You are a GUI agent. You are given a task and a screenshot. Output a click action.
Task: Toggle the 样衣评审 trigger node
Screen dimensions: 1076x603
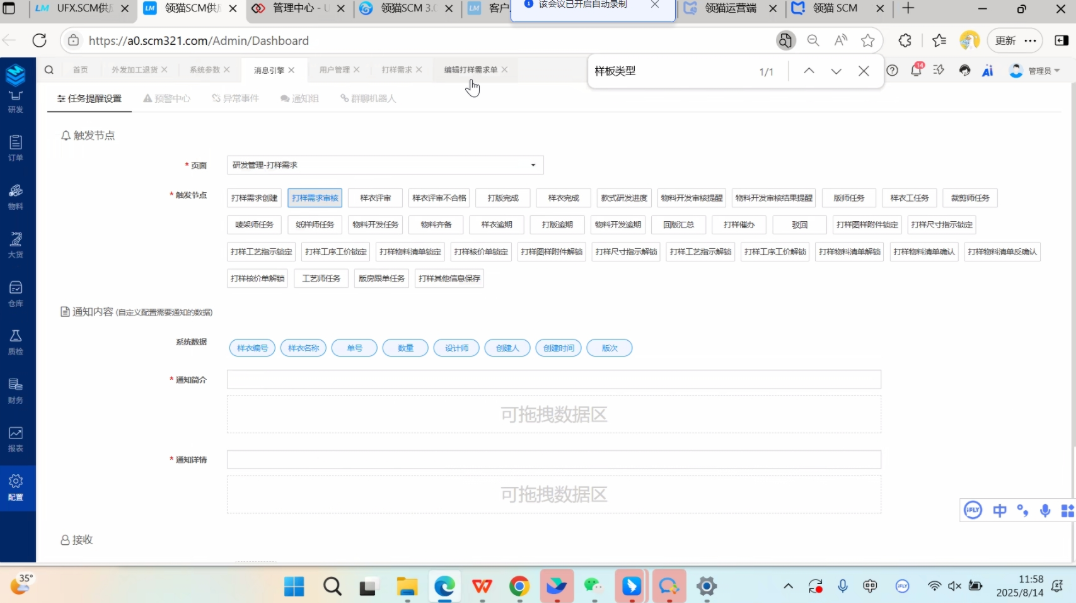[x=375, y=198]
